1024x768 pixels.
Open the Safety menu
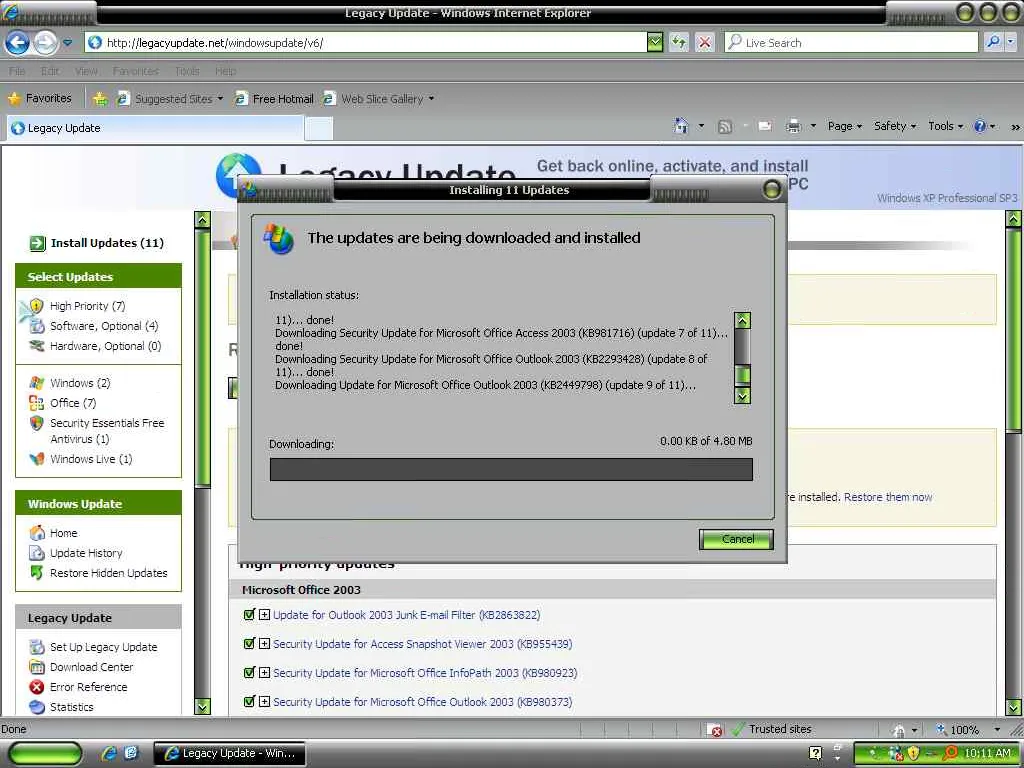pyautogui.click(x=895, y=126)
